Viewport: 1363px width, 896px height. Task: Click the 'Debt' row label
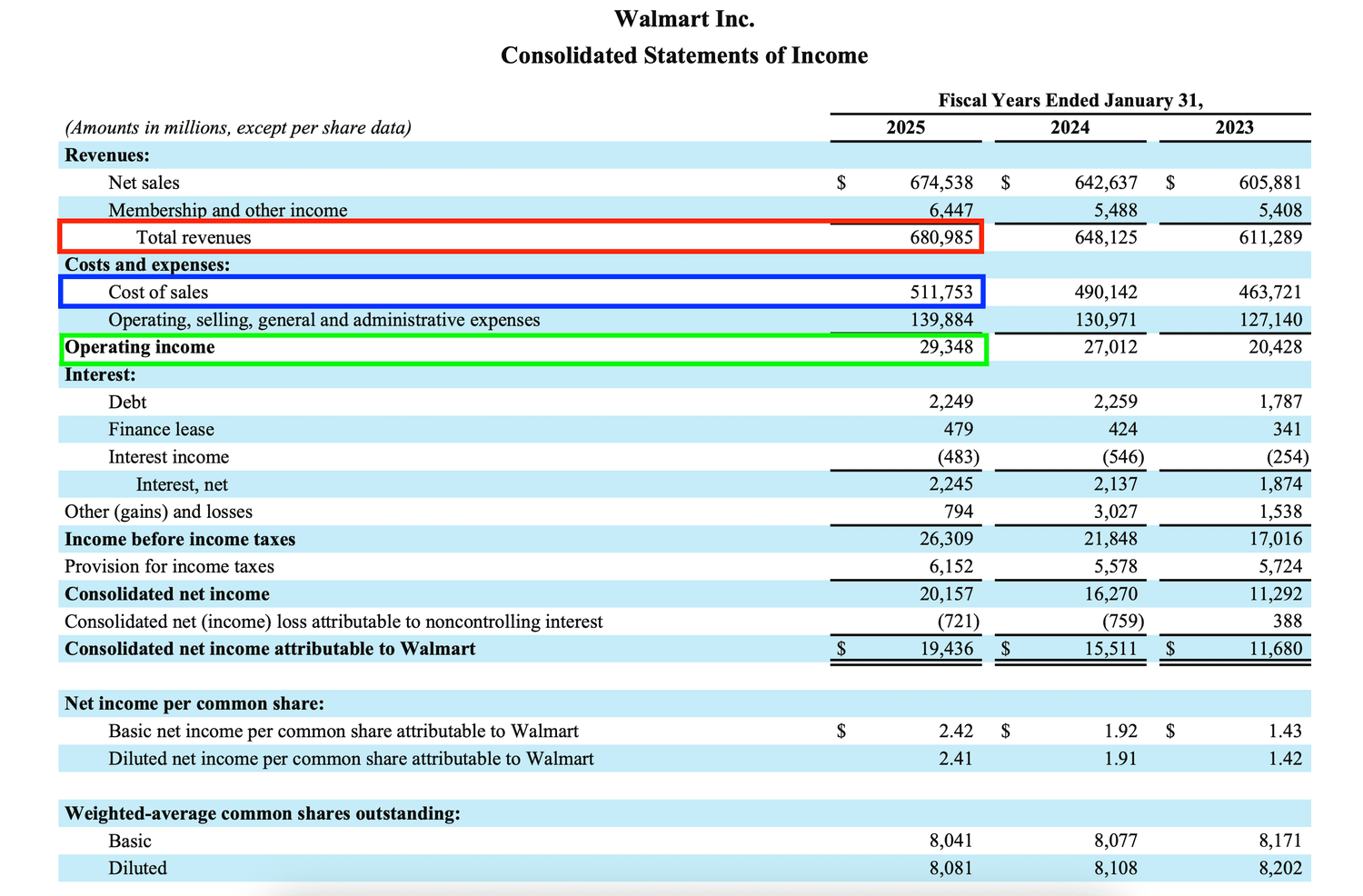pos(127,402)
